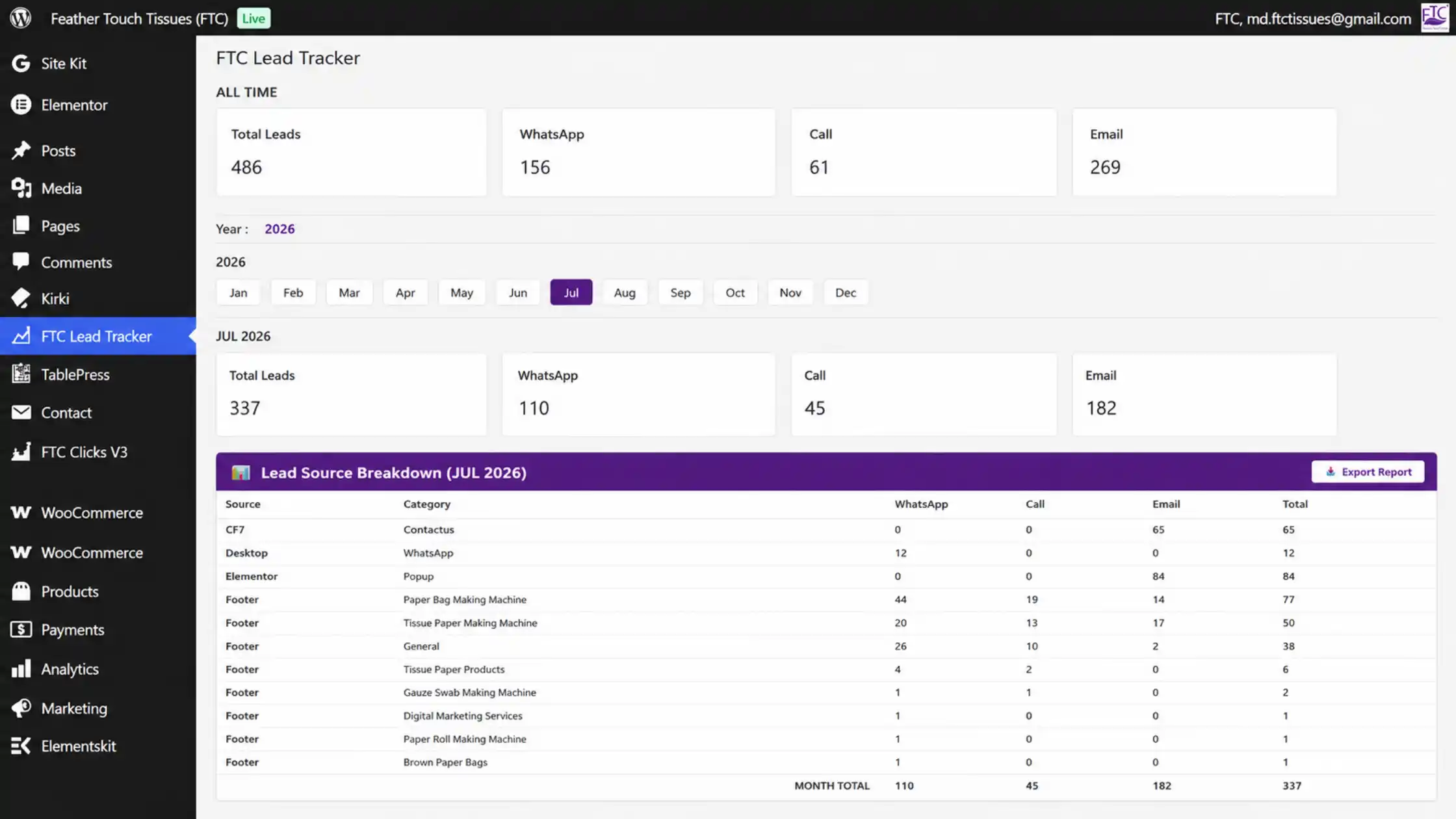Image resolution: width=1456 pixels, height=819 pixels.
Task: Open TablePress menu item
Action: (x=97, y=374)
